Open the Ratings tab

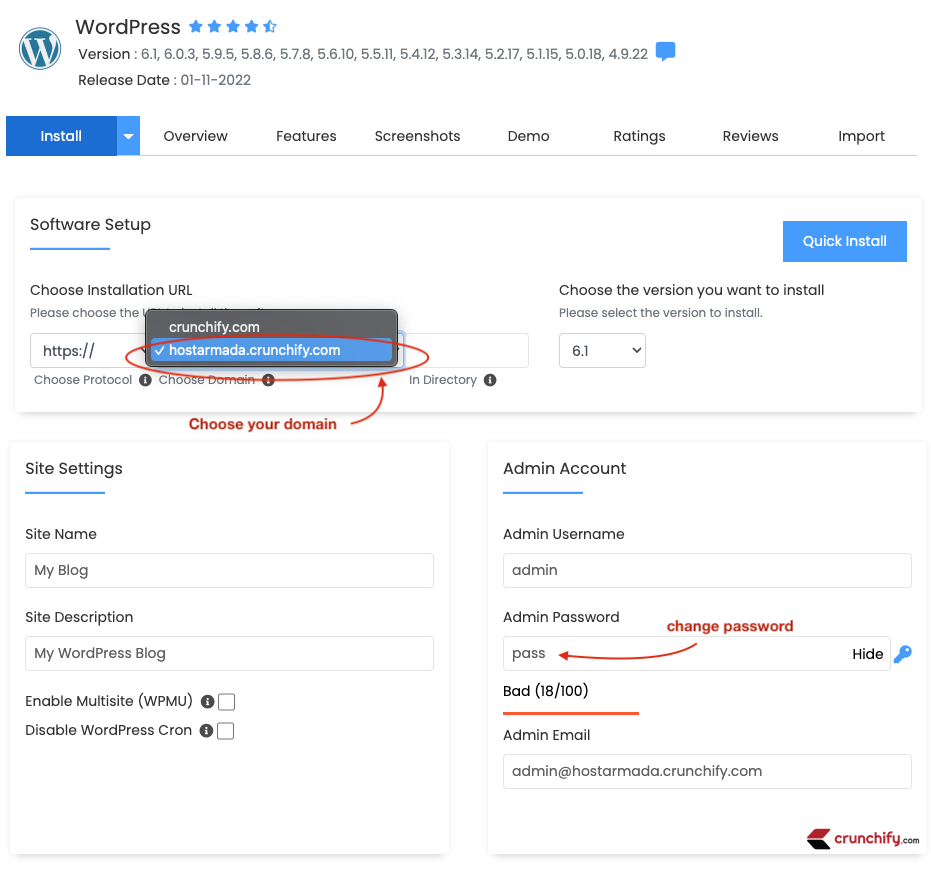(639, 136)
